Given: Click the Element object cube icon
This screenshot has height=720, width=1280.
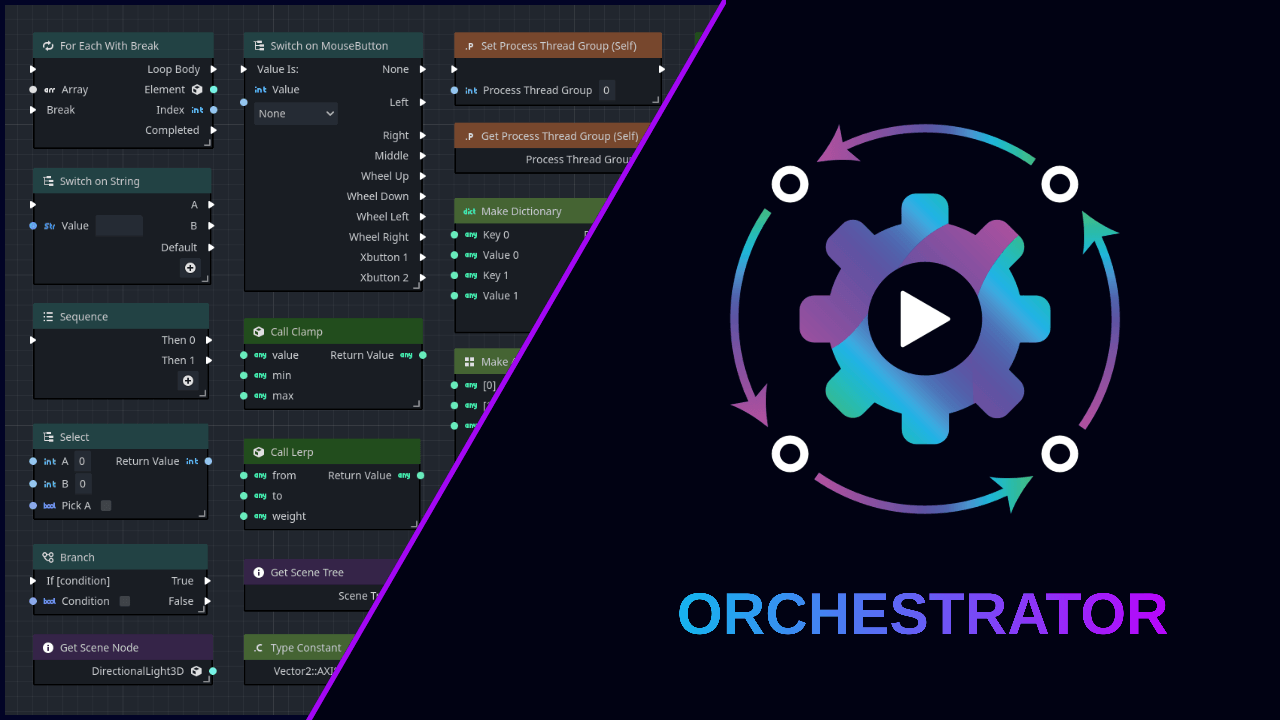Looking at the screenshot, I should click(x=197, y=90).
